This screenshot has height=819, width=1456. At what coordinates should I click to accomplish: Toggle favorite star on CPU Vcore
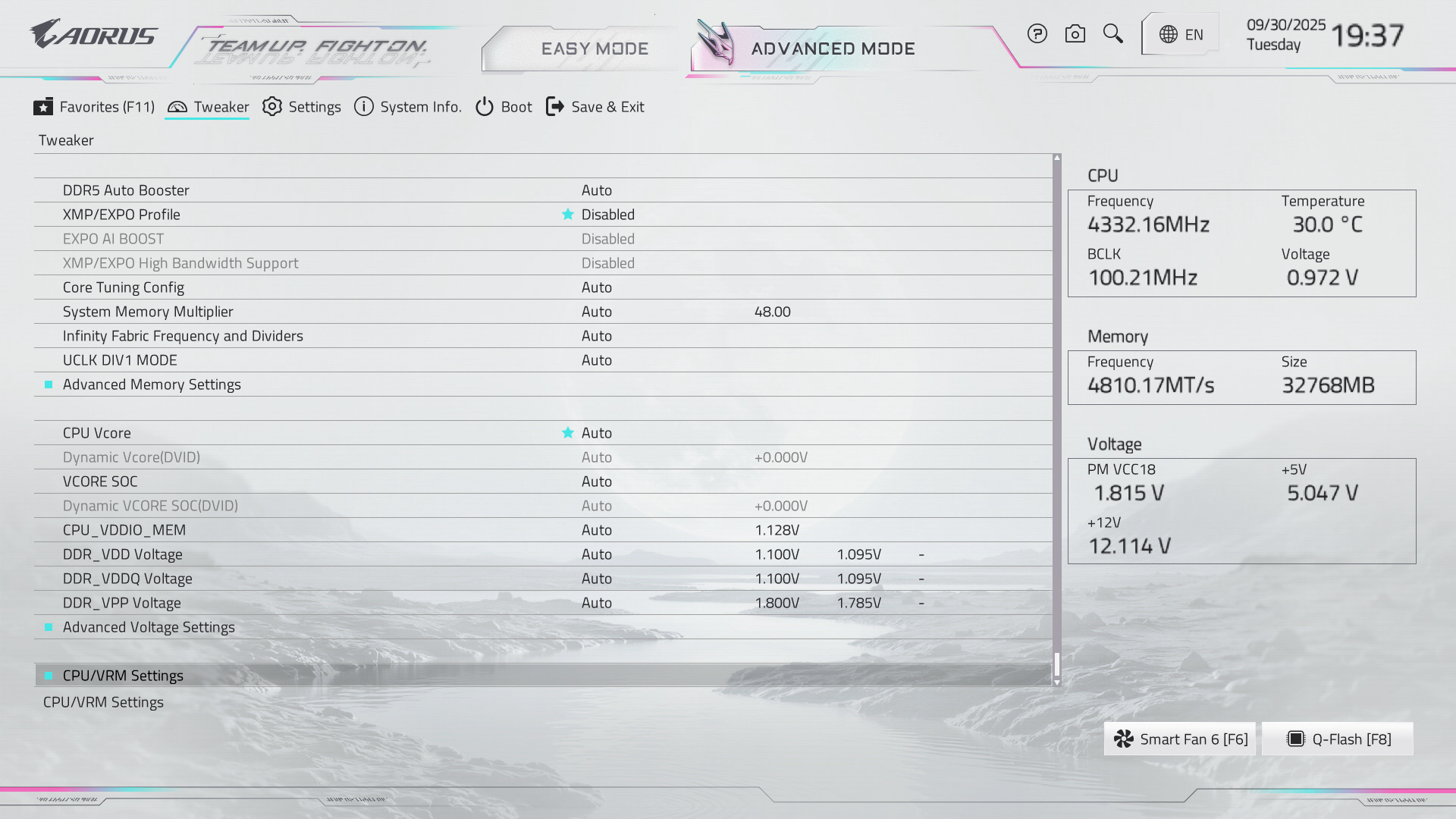567,433
